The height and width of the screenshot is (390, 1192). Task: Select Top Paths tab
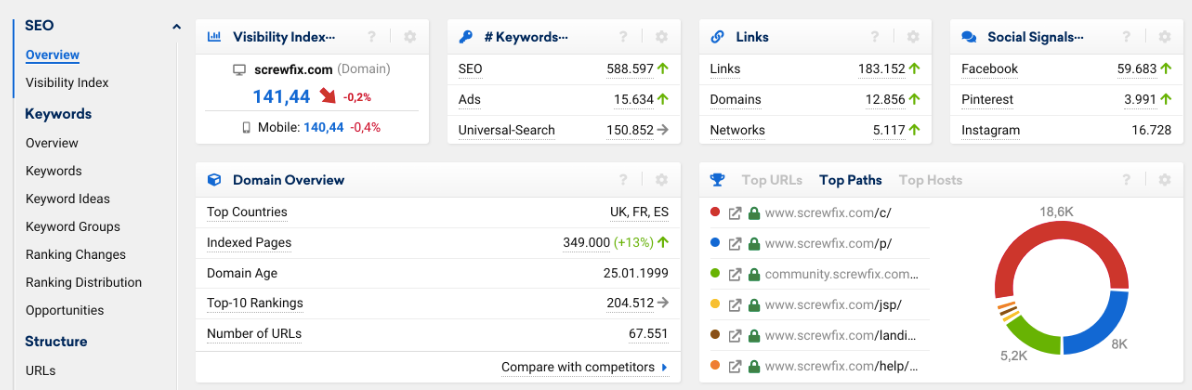pos(851,180)
